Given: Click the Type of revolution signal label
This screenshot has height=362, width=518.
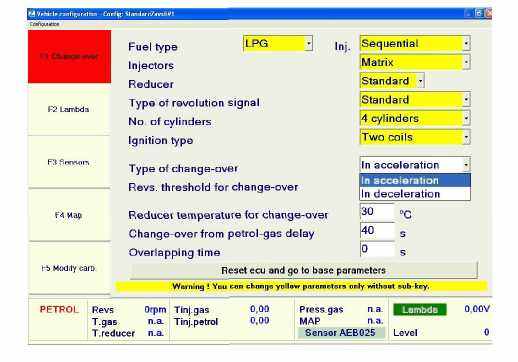Looking at the screenshot, I should click(x=194, y=103).
